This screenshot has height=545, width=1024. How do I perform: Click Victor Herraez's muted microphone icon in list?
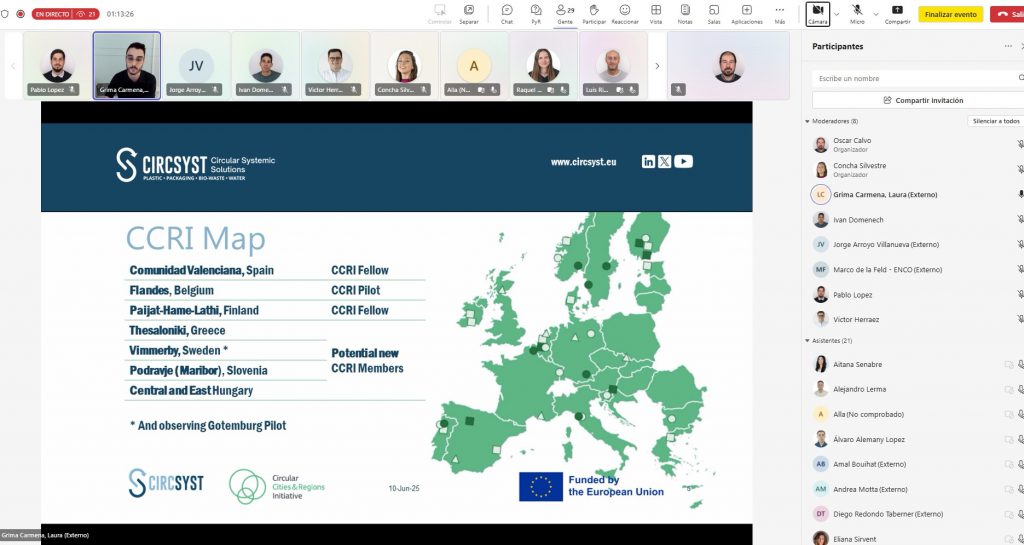click(1021, 319)
